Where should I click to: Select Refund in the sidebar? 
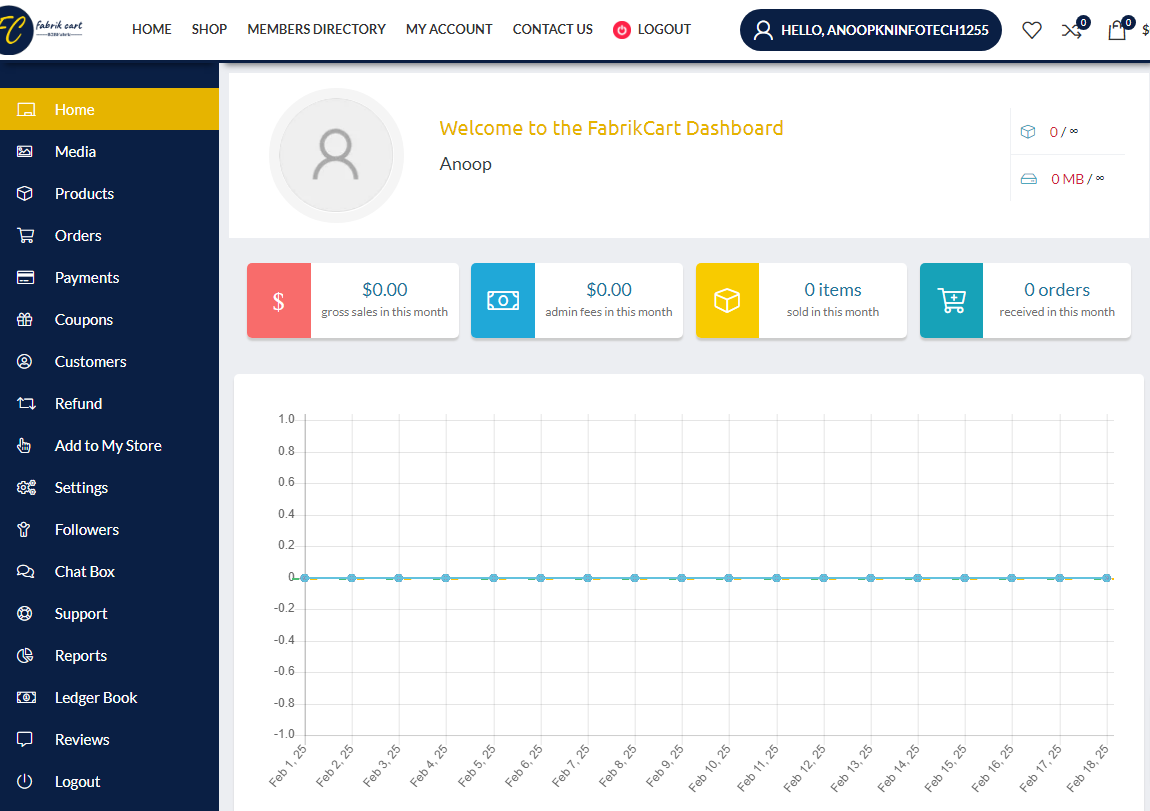[x=78, y=403]
